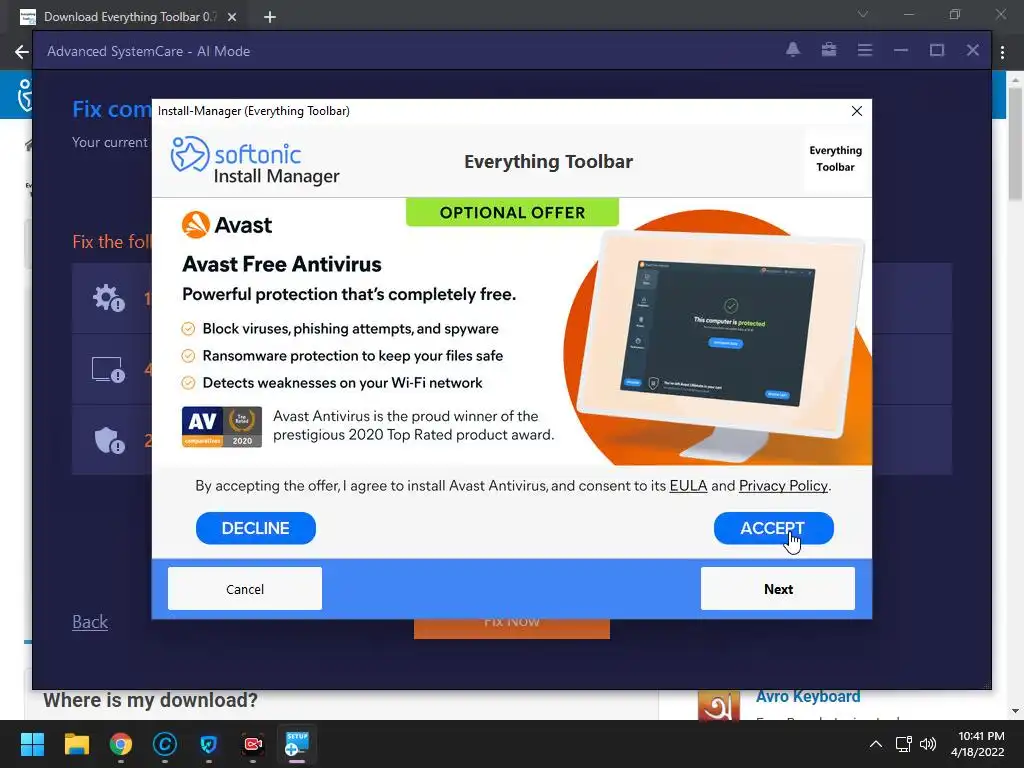Image resolution: width=1024 pixels, height=768 pixels.
Task: Open the tab search chevron
Action: [x=863, y=14]
